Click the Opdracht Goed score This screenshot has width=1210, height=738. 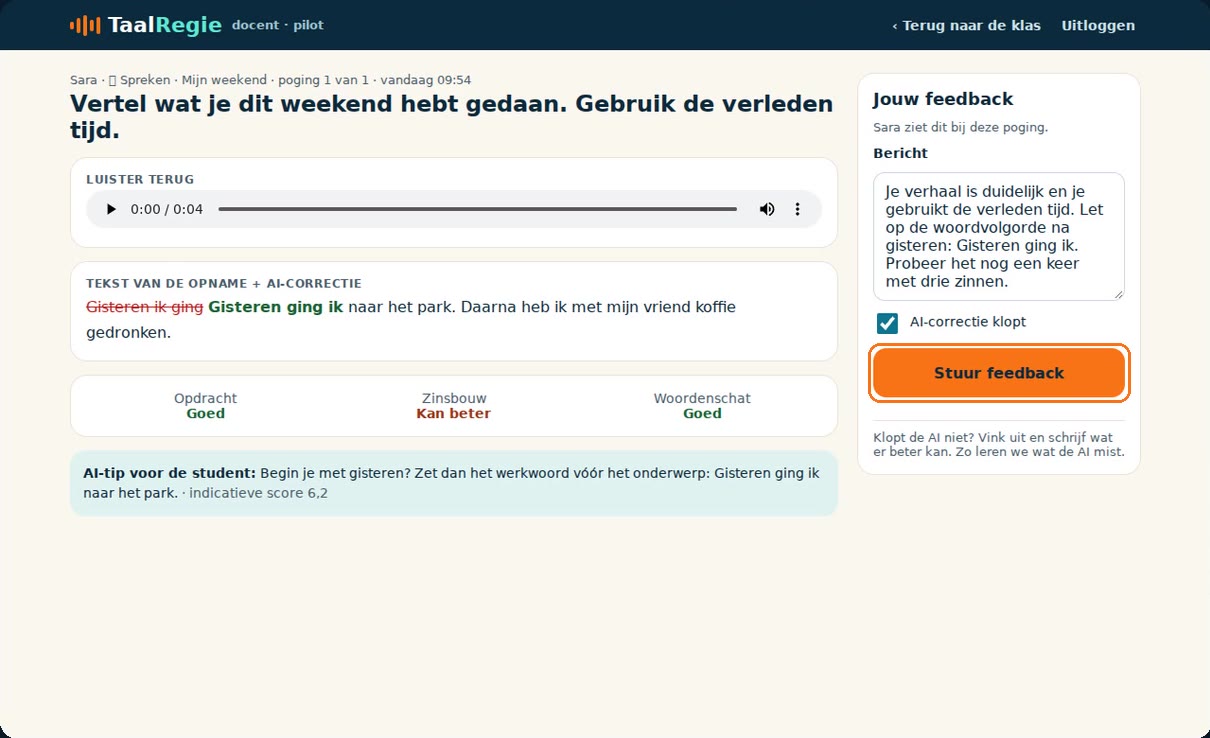[206, 406]
